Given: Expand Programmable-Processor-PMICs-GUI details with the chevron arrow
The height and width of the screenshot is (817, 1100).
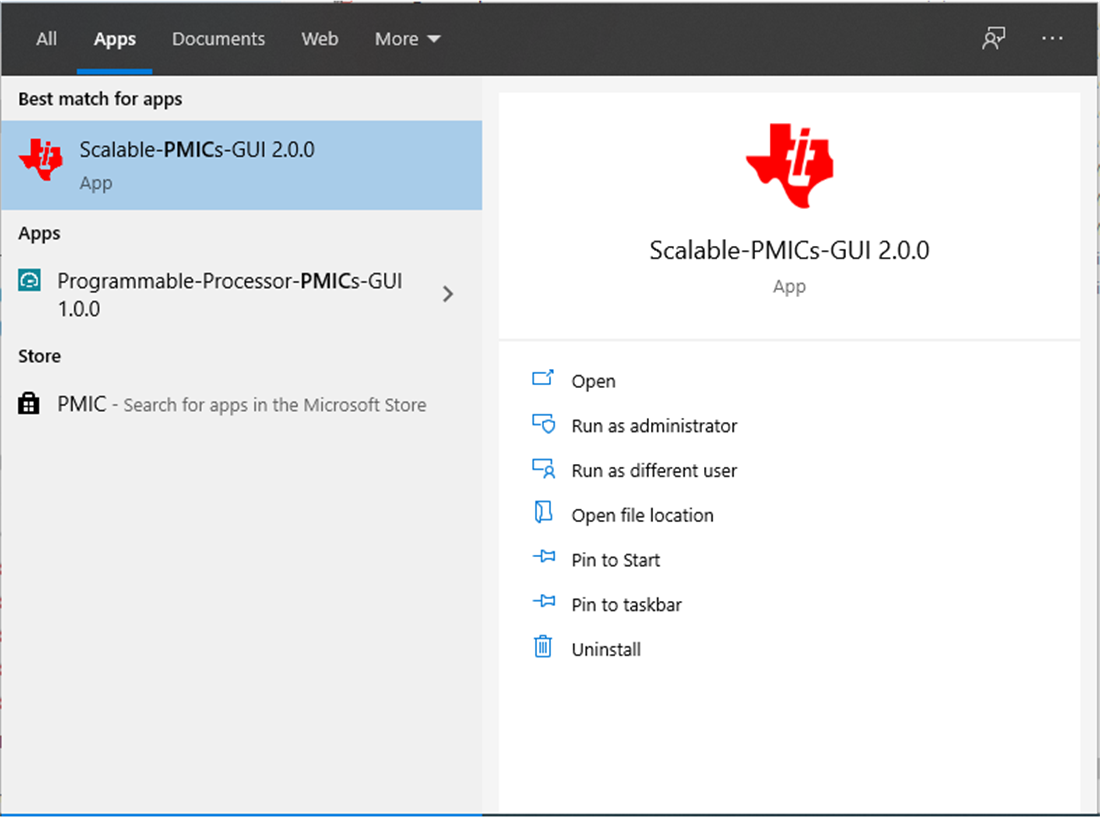Looking at the screenshot, I should pos(448,294).
